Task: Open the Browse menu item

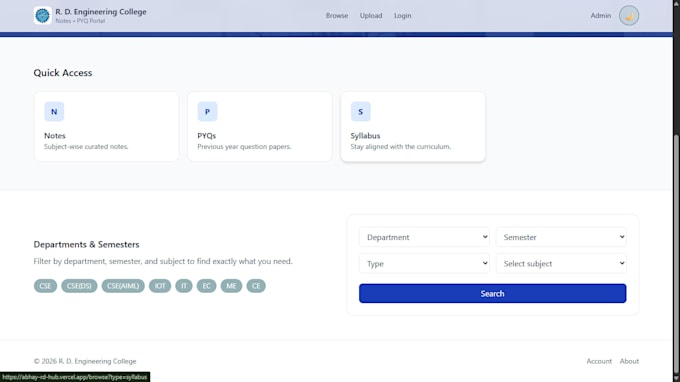Action: 337,16
